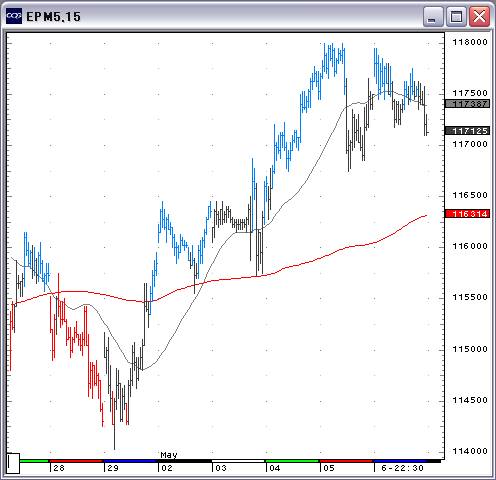
Task: Minimize the EPM5,15 chart window
Action: click(x=433, y=16)
